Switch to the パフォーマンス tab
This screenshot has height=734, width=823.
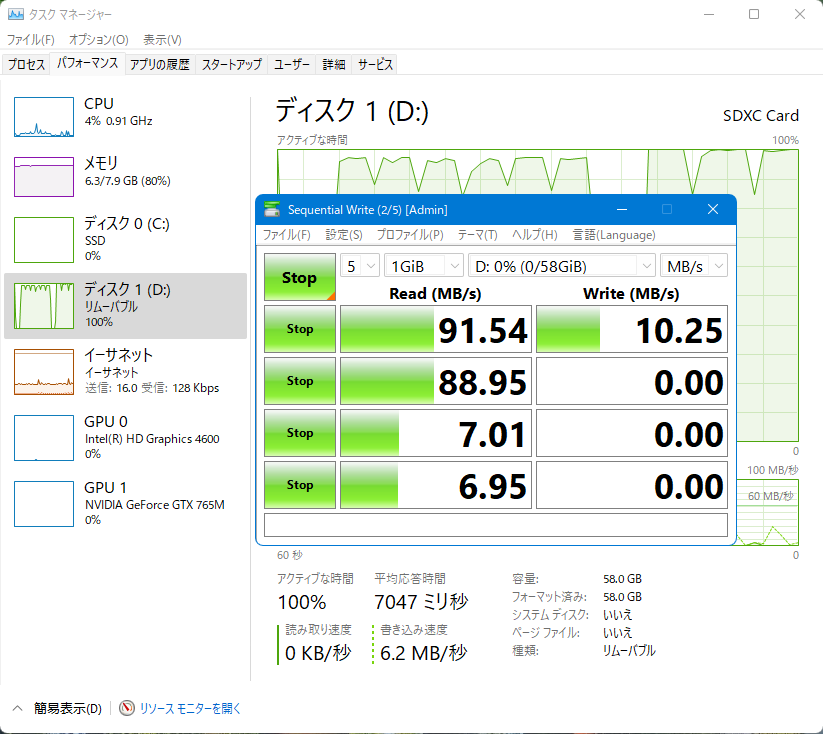[88, 64]
